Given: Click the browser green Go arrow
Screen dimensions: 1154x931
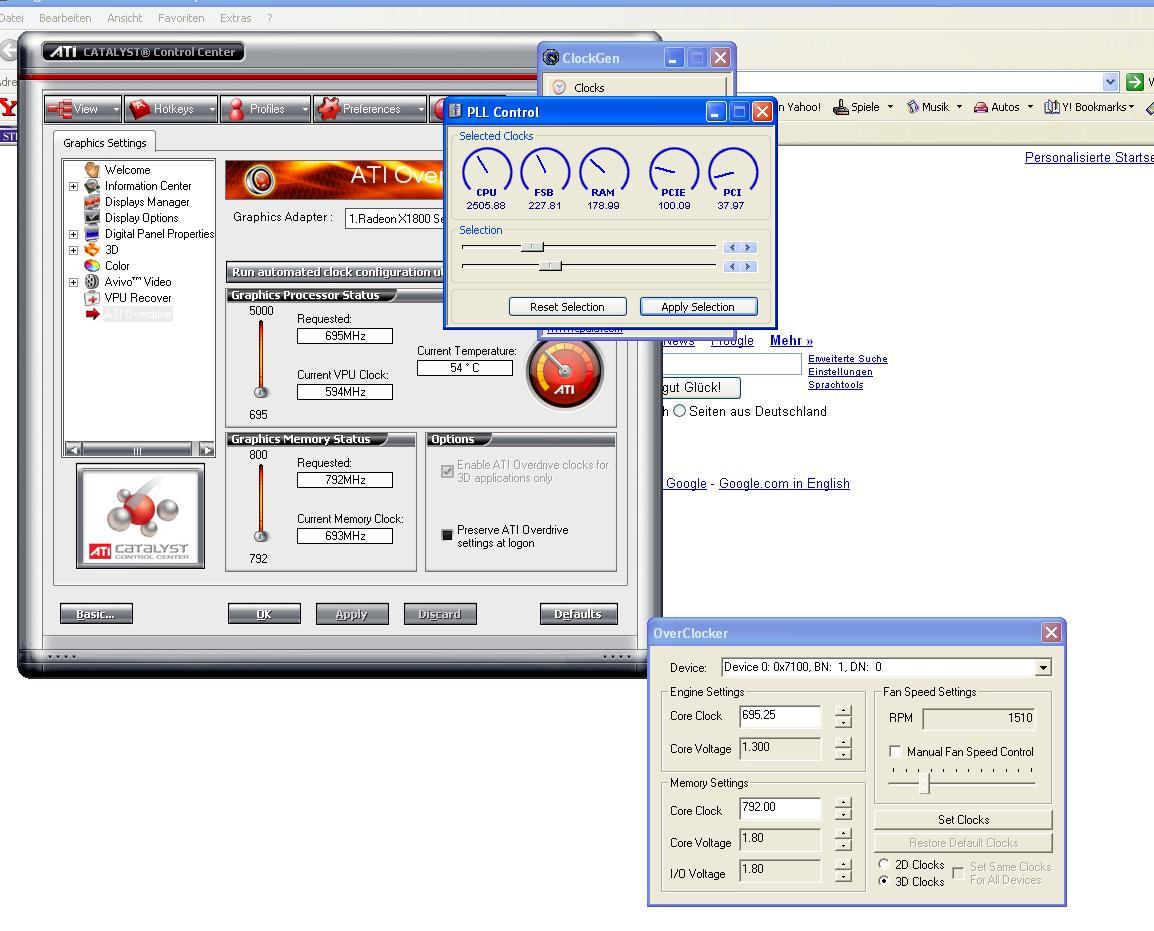Looking at the screenshot, I should [x=1134, y=82].
